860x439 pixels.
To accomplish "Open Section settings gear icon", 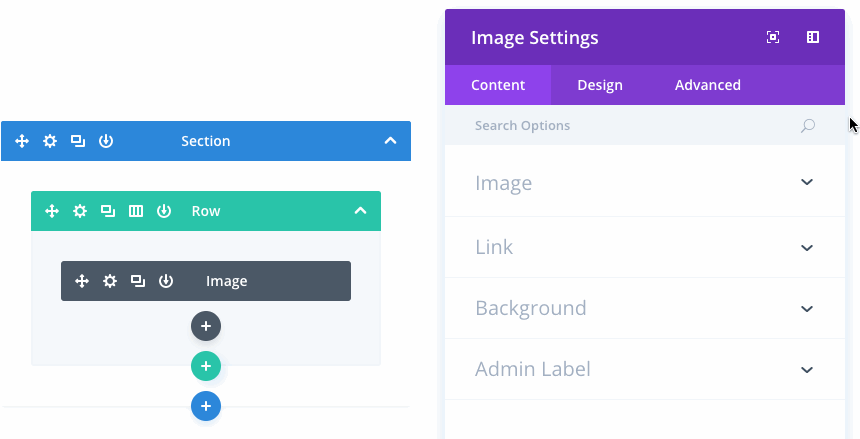I will click(x=50, y=141).
